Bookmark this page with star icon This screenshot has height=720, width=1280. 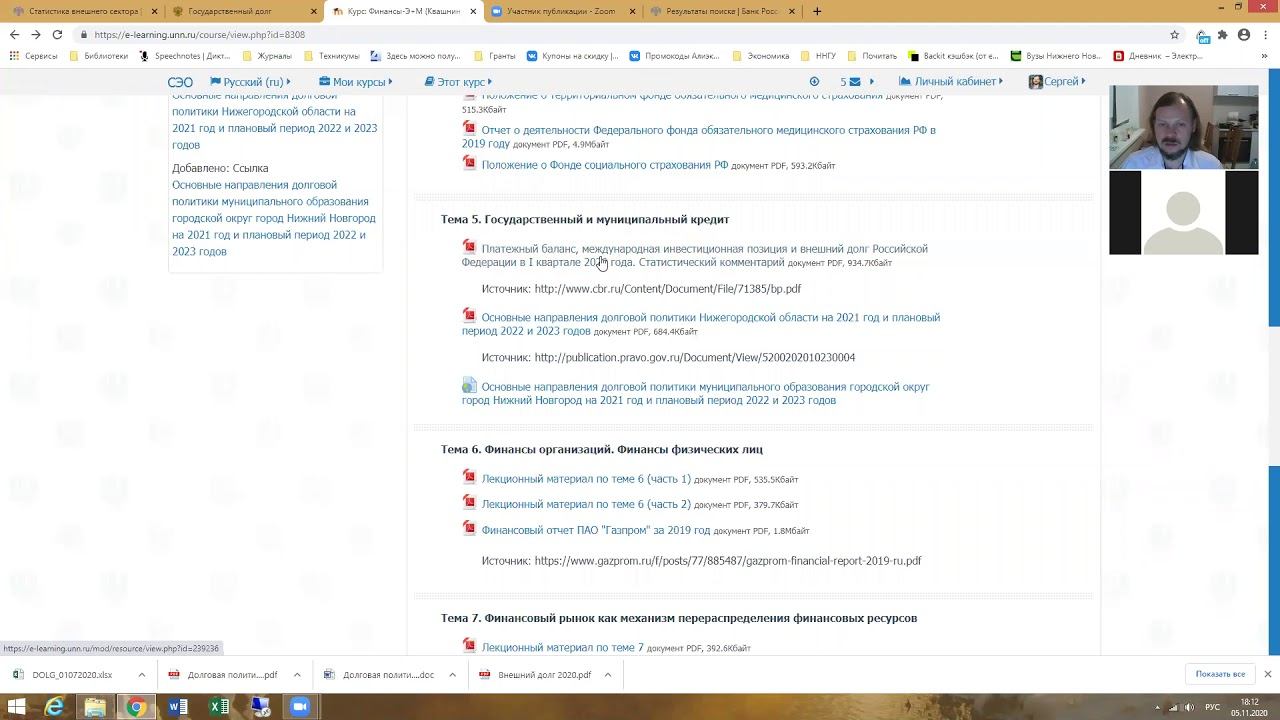pos(1175,34)
